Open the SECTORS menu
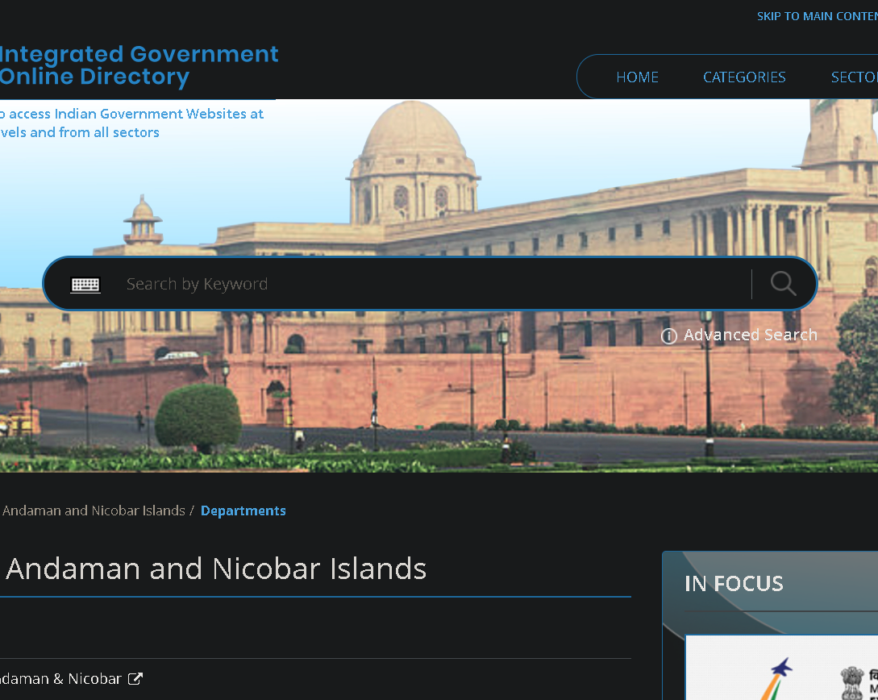The height and width of the screenshot is (700, 878). point(853,77)
